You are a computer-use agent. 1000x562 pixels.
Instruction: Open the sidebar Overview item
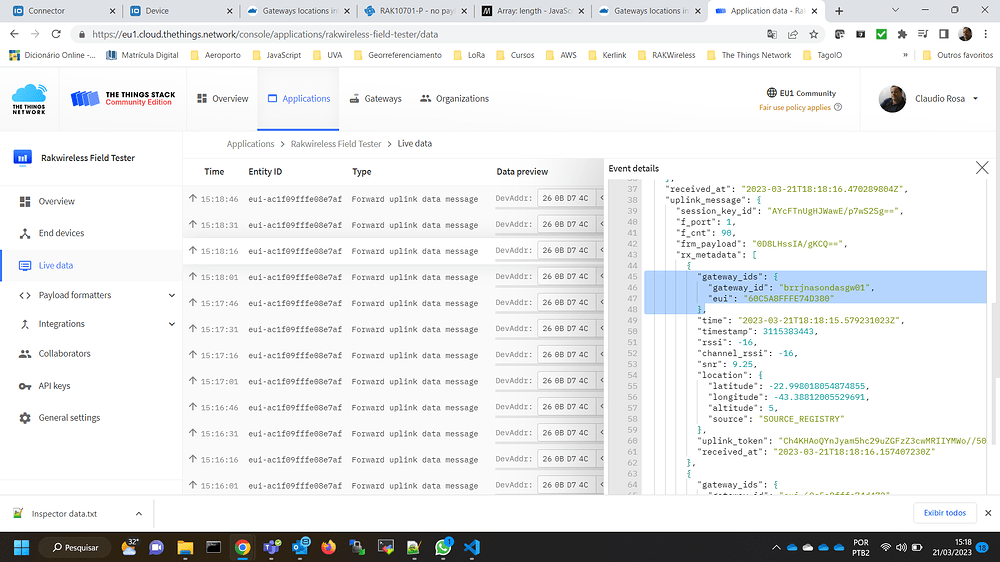pos(56,202)
